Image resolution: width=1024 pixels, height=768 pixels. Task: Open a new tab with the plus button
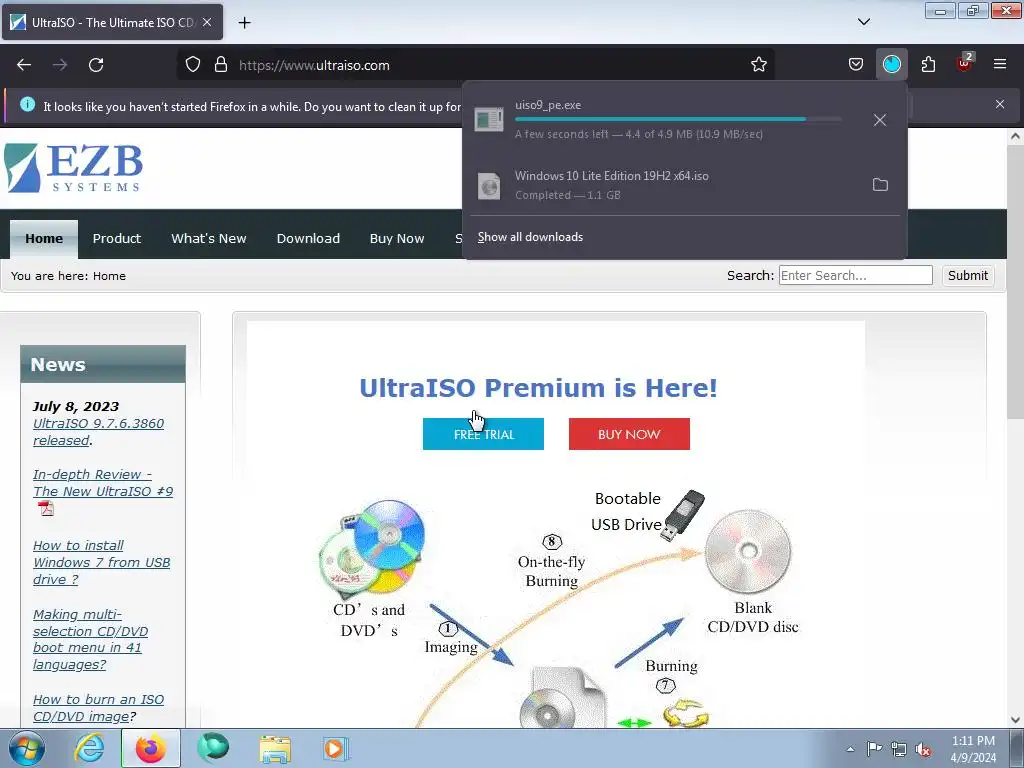244,23
